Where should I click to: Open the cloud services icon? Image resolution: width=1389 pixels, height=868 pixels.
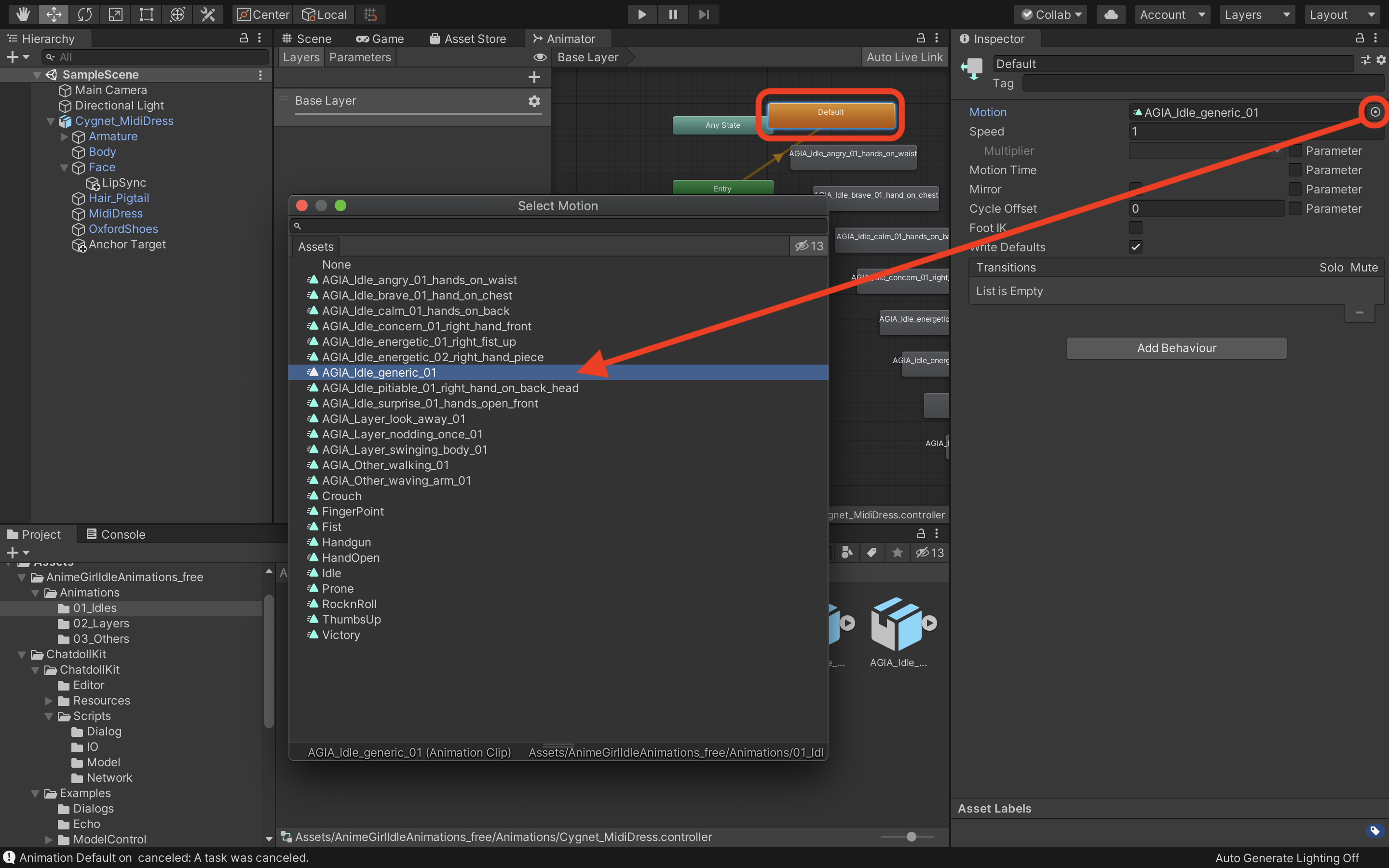1111,14
